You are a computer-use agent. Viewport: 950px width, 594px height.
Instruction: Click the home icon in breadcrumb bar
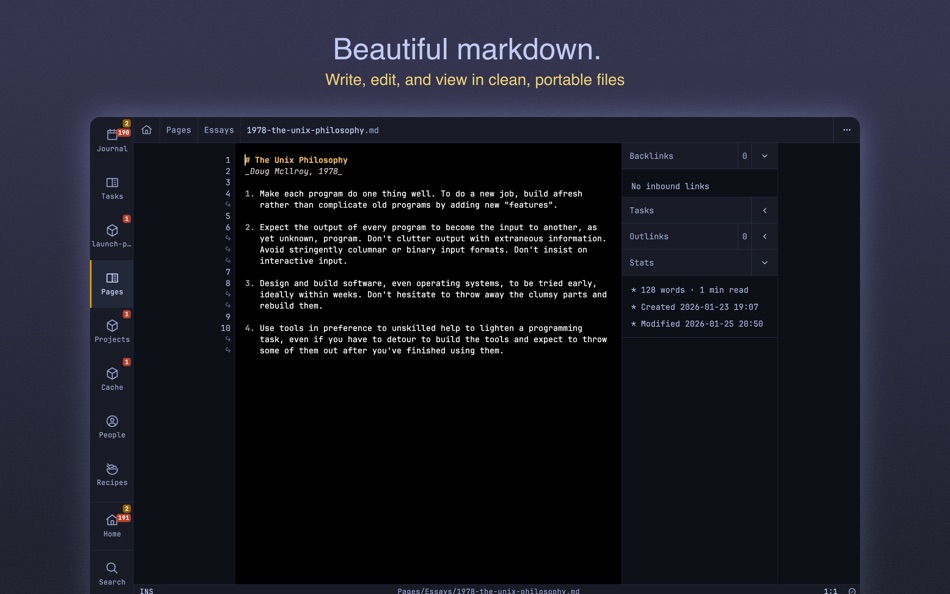point(147,130)
